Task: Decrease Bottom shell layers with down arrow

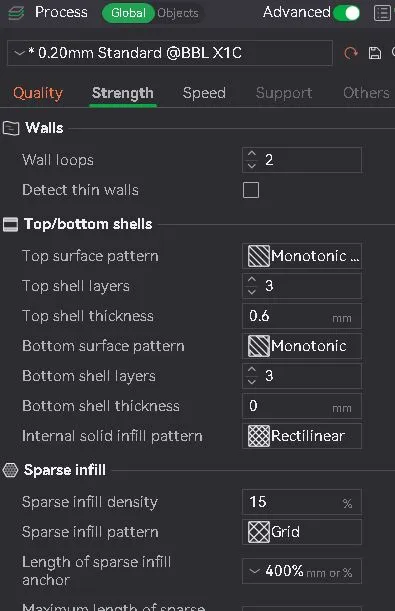Action: tap(252, 381)
